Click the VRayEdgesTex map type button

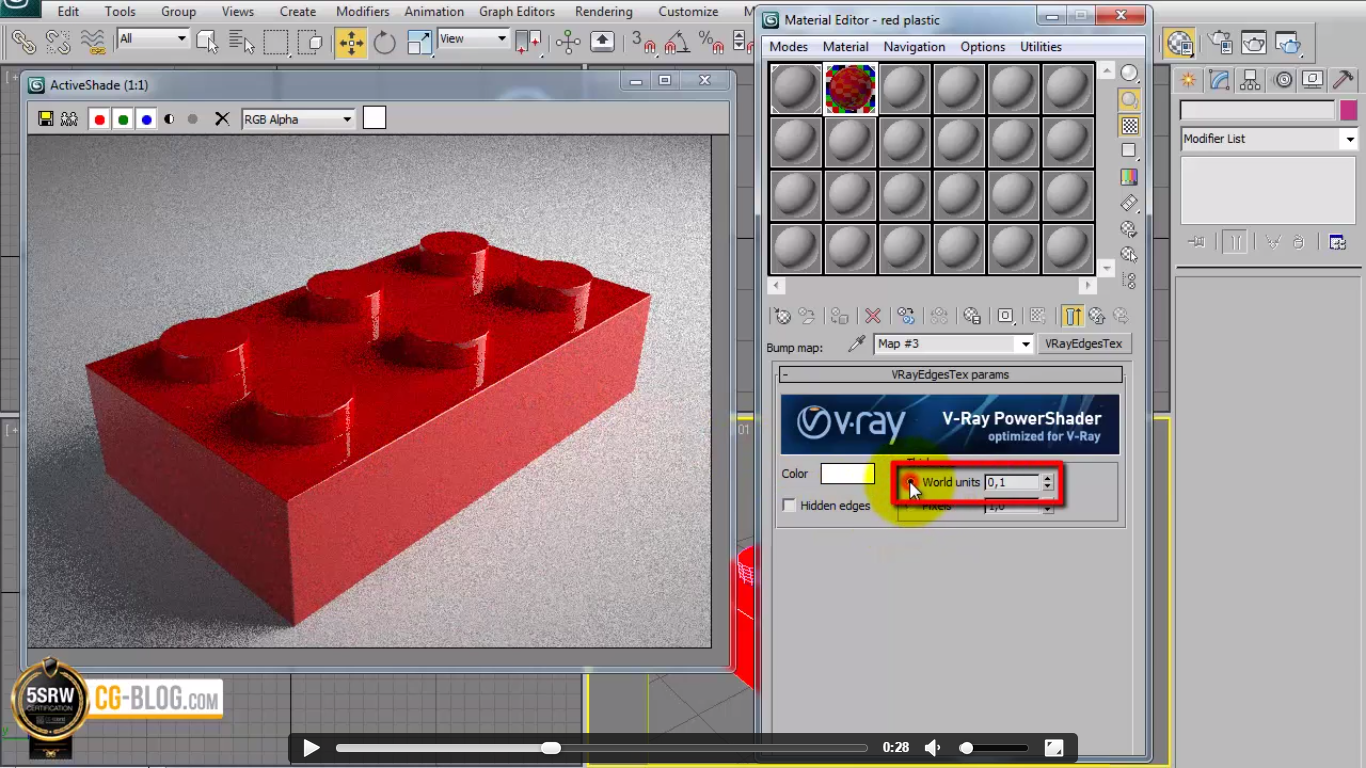click(x=1084, y=344)
